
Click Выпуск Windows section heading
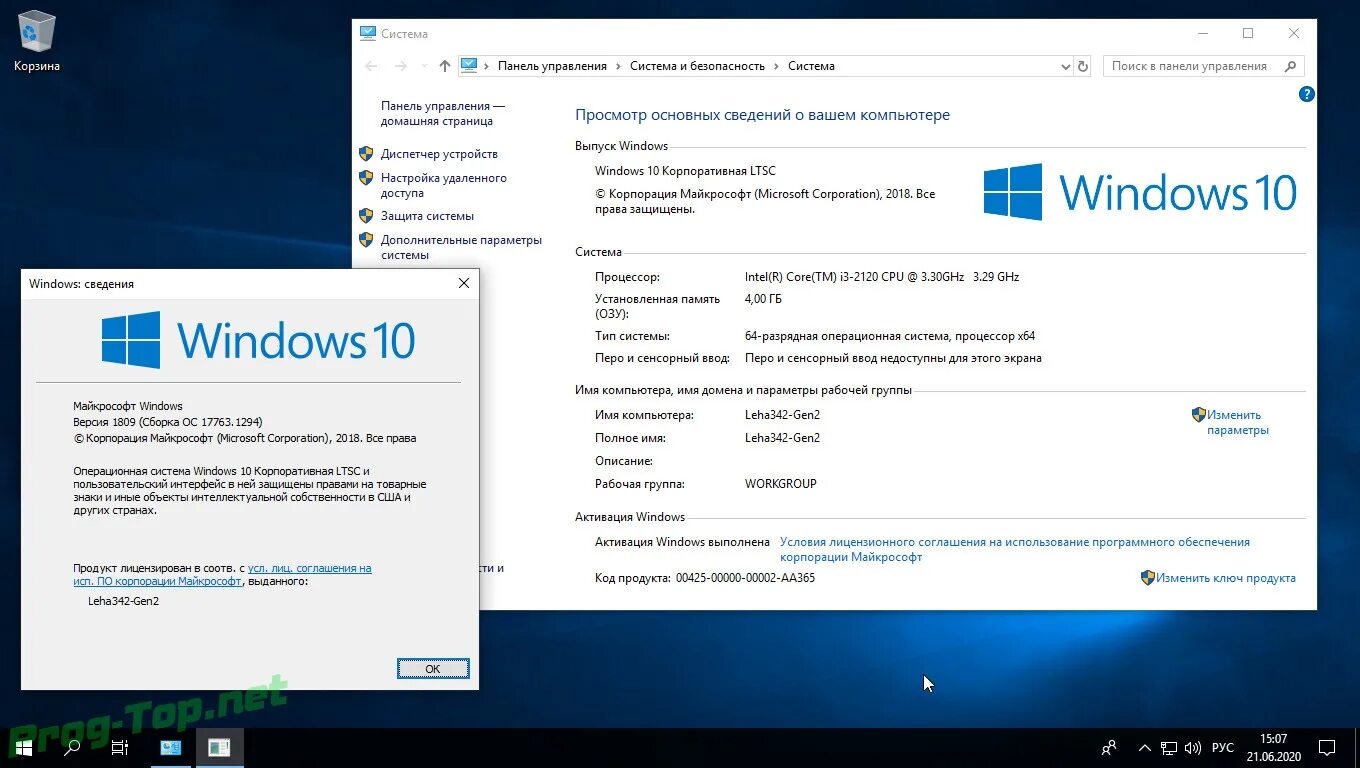pos(621,146)
